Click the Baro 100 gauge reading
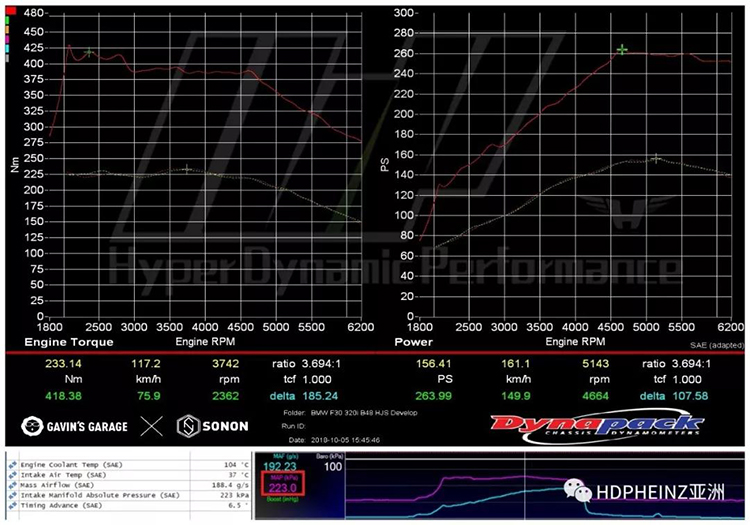The width and height of the screenshot is (750, 525). [333, 467]
